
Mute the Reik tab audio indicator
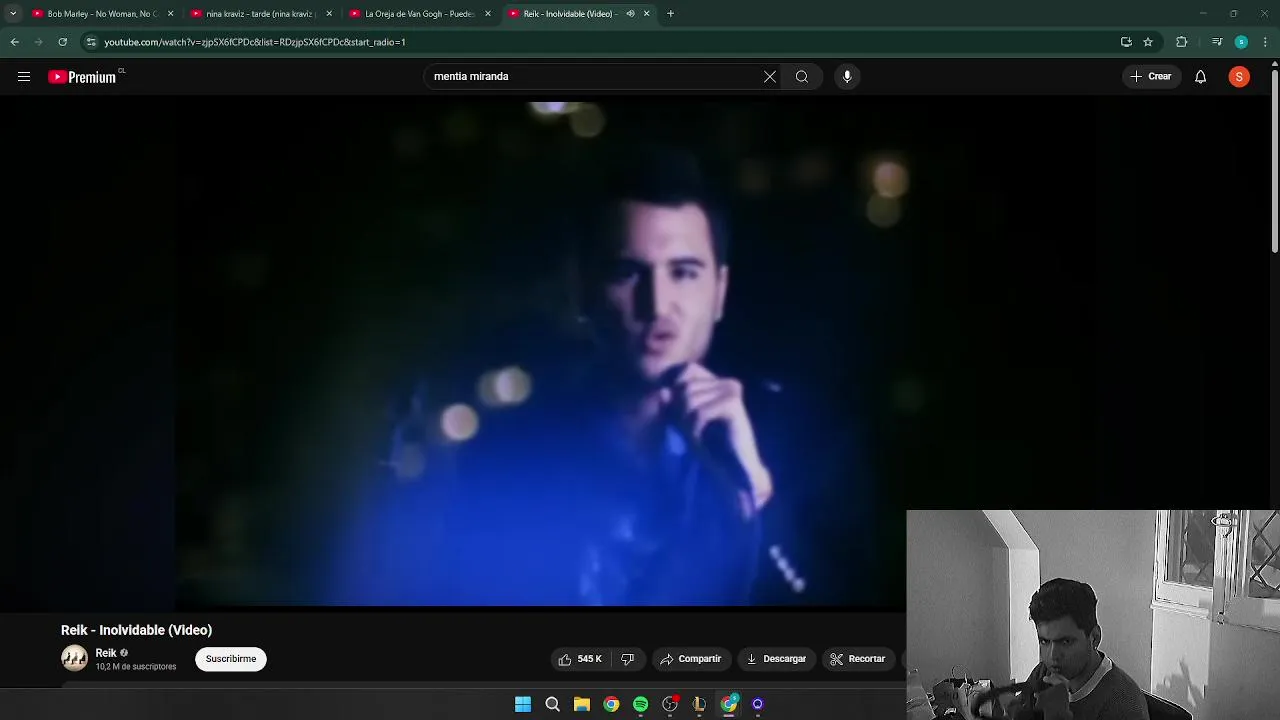[x=630, y=14]
